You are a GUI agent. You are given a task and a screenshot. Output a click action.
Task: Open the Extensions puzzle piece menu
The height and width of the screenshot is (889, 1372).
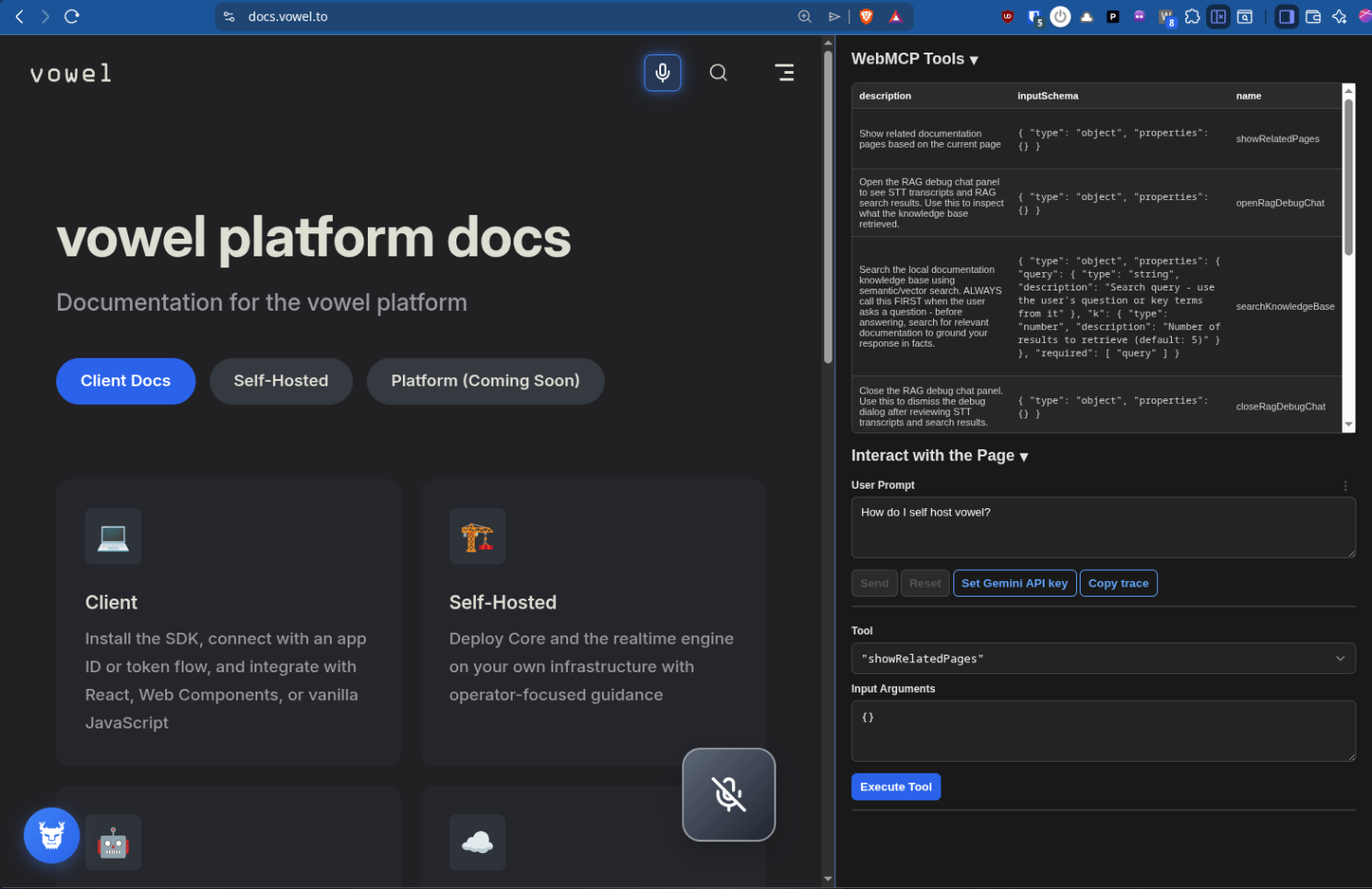1192,17
